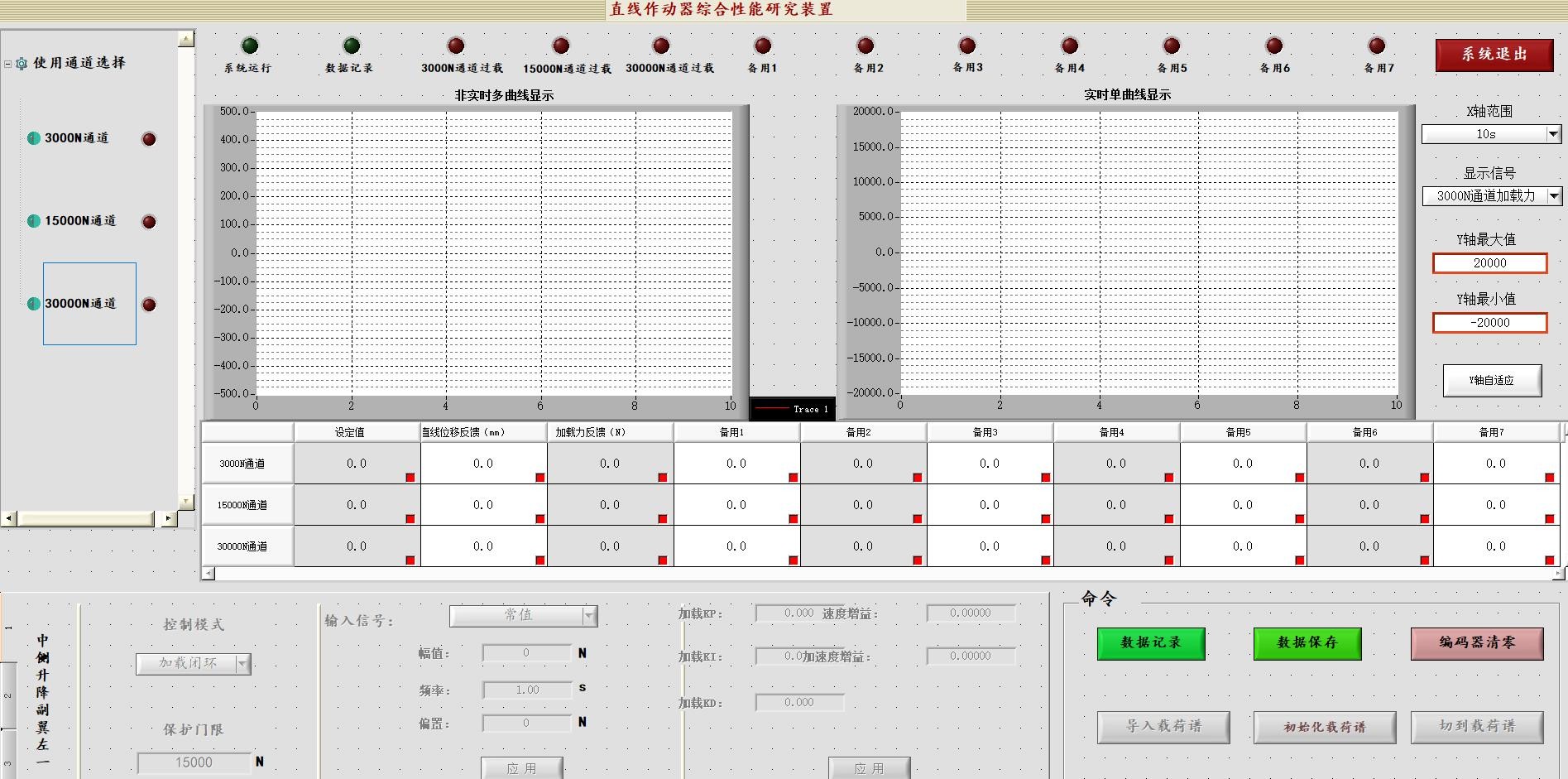Click the 3000N通道过载 overload indicator

[456, 46]
